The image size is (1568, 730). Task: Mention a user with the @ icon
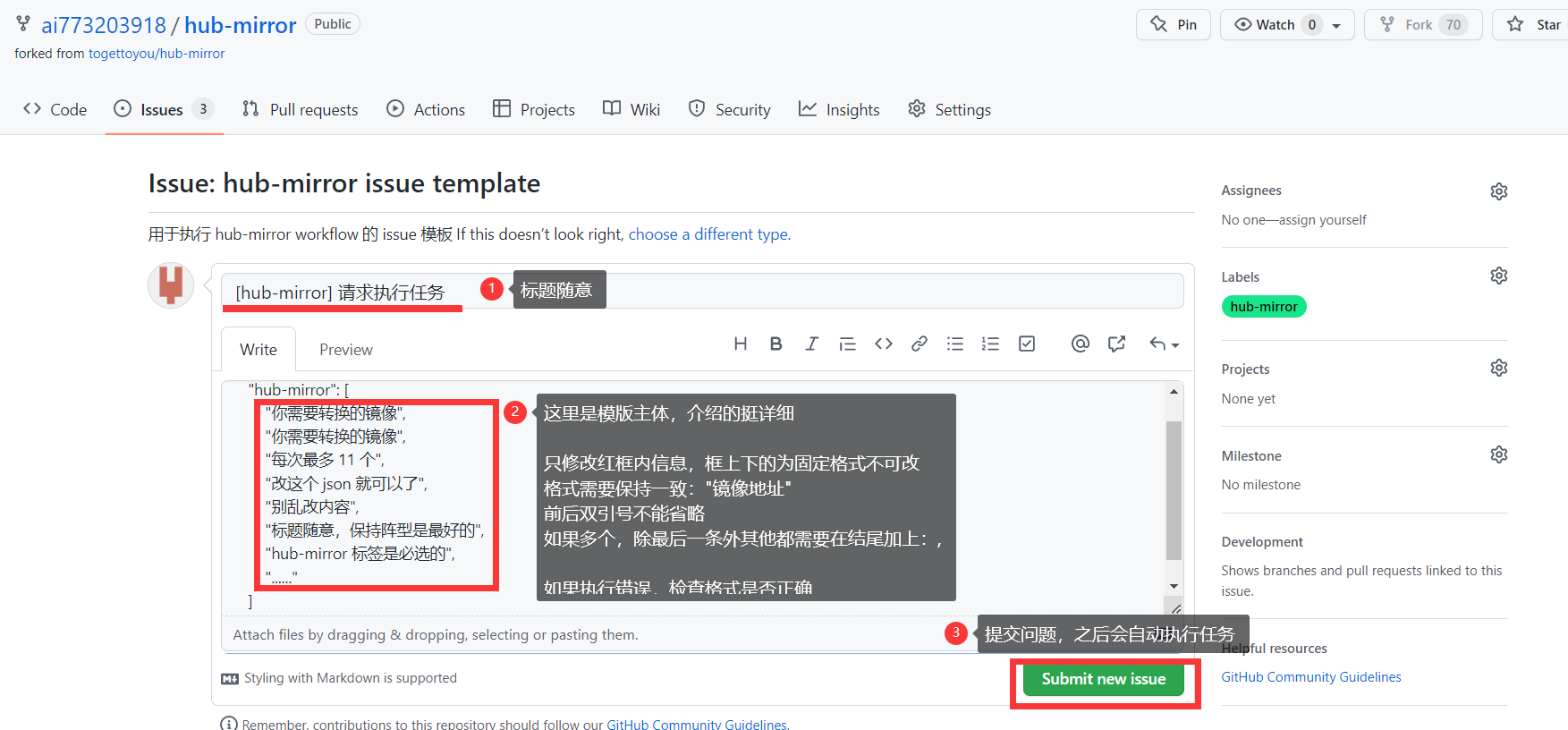(x=1081, y=344)
